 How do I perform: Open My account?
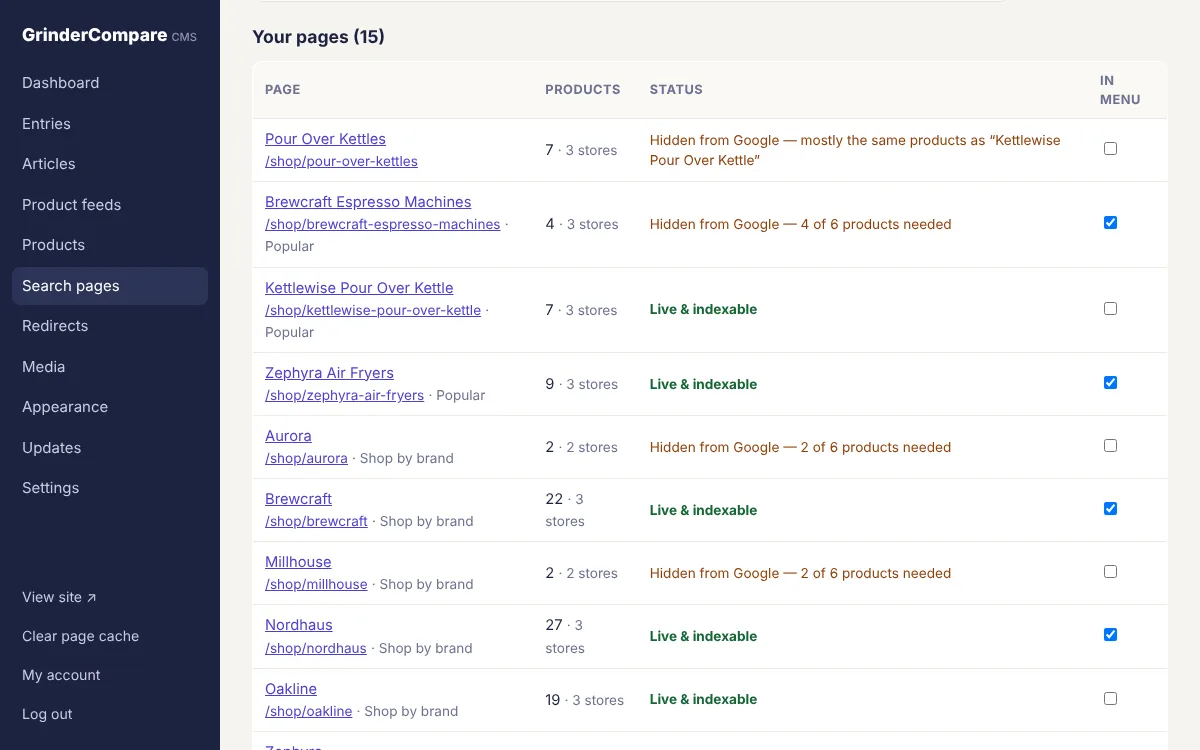pyautogui.click(x=61, y=675)
